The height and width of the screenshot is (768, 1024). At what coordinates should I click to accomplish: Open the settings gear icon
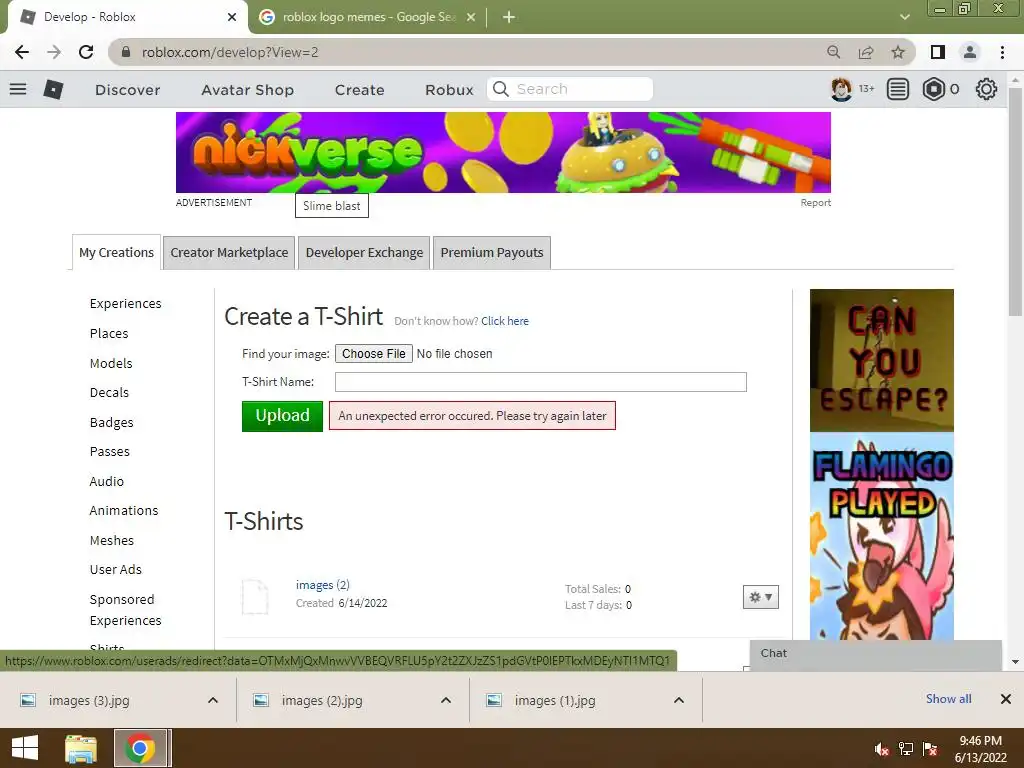986,89
